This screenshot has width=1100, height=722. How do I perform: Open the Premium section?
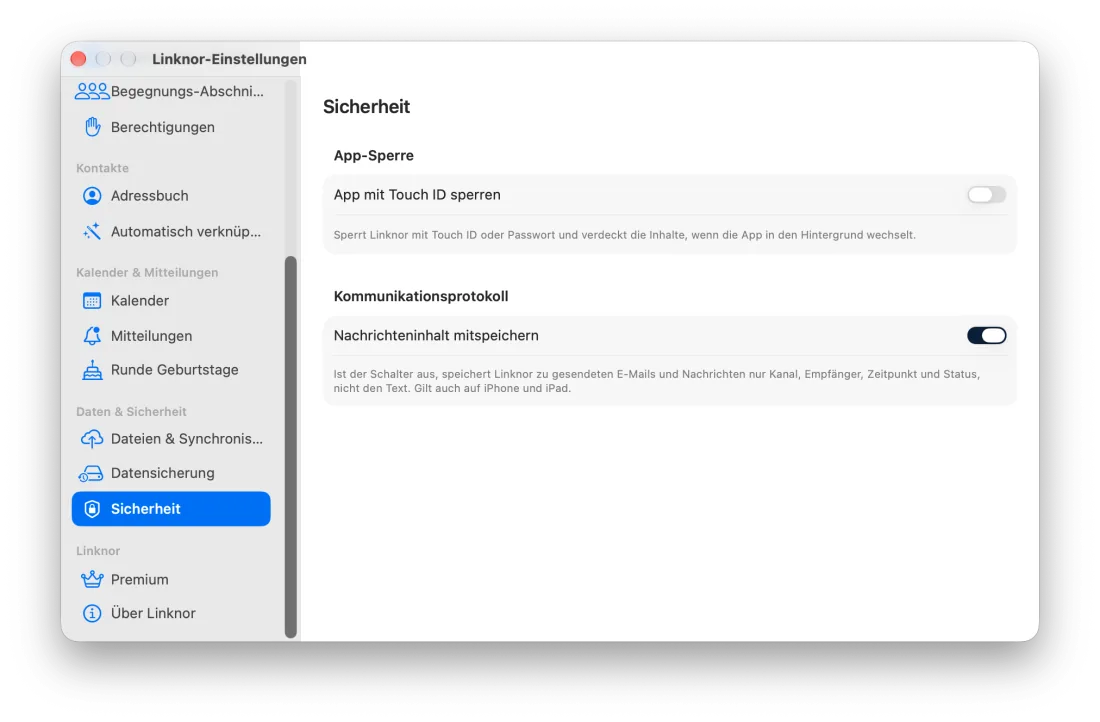171,580
